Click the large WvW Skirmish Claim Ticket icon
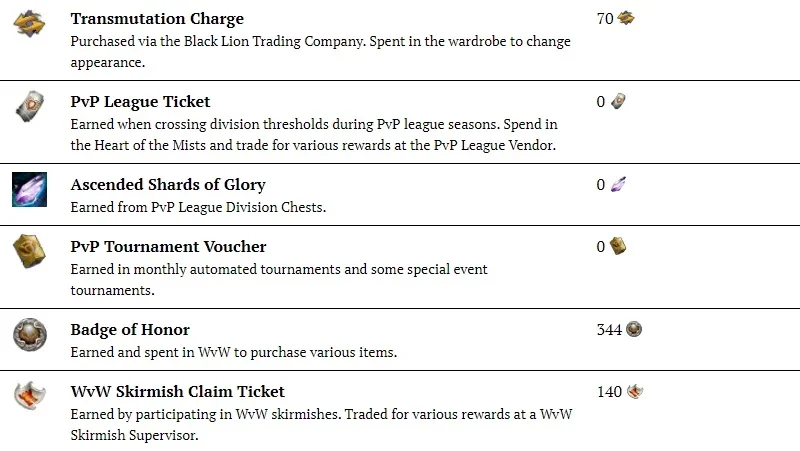Image resolution: width=800 pixels, height=451 pixels. click(x=30, y=395)
